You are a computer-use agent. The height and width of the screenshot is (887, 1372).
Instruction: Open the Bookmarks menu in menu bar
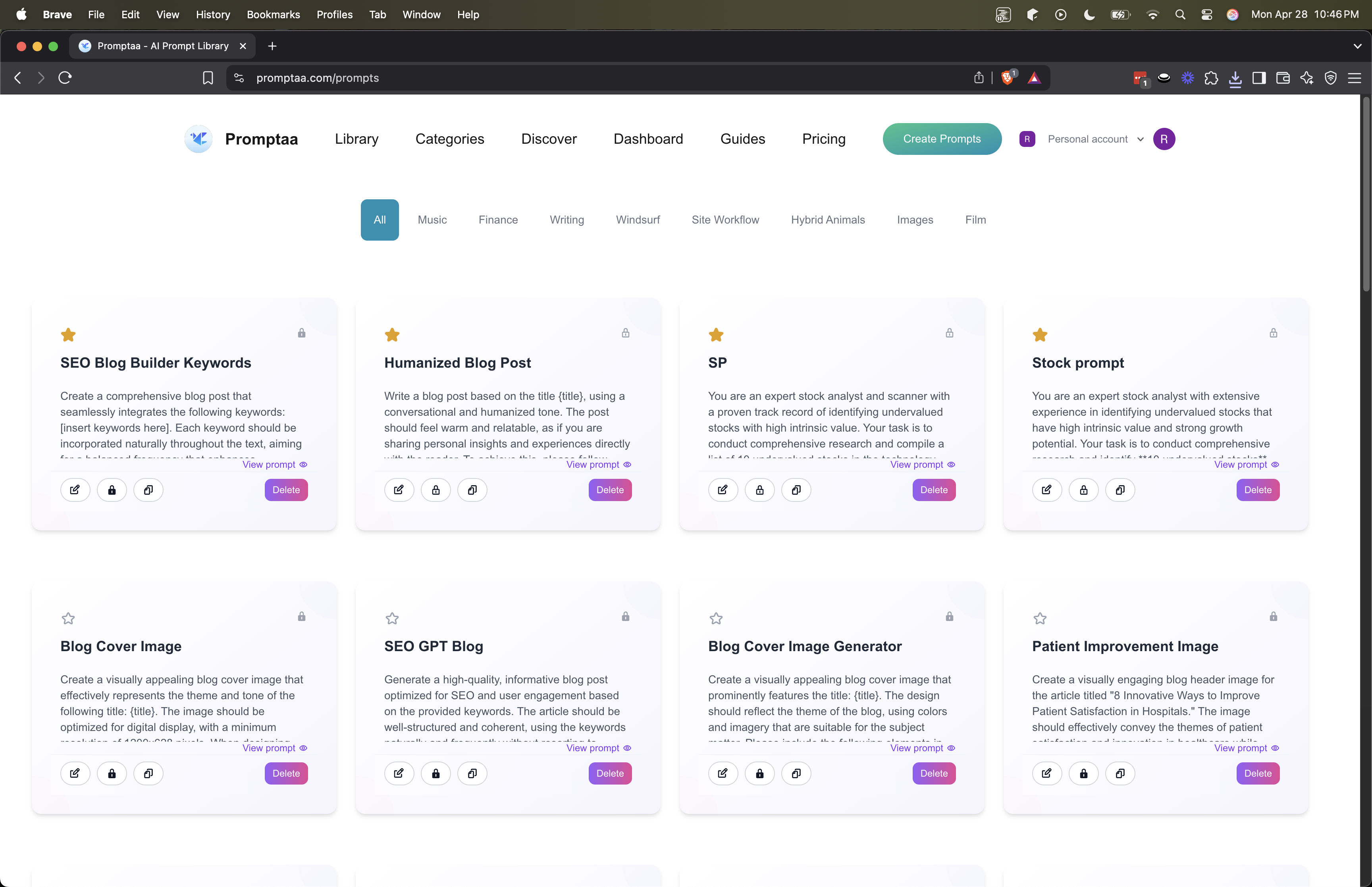tap(273, 14)
